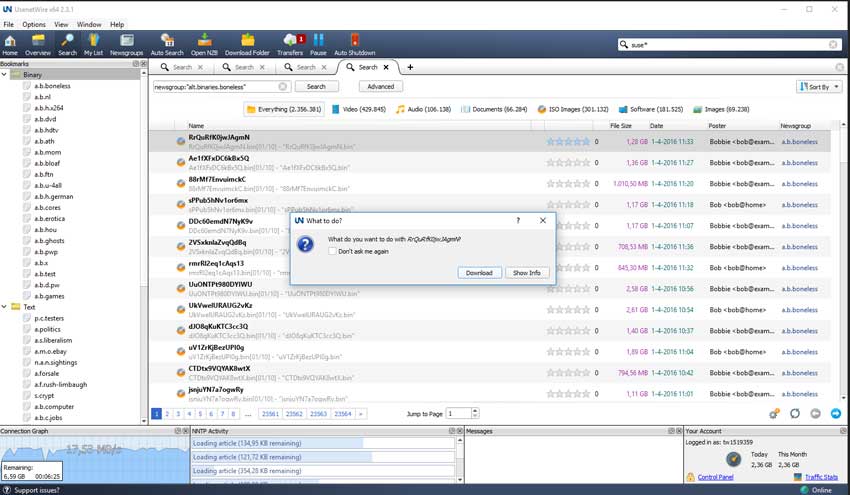Increase the Jump to Page value

(x=475, y=410)
